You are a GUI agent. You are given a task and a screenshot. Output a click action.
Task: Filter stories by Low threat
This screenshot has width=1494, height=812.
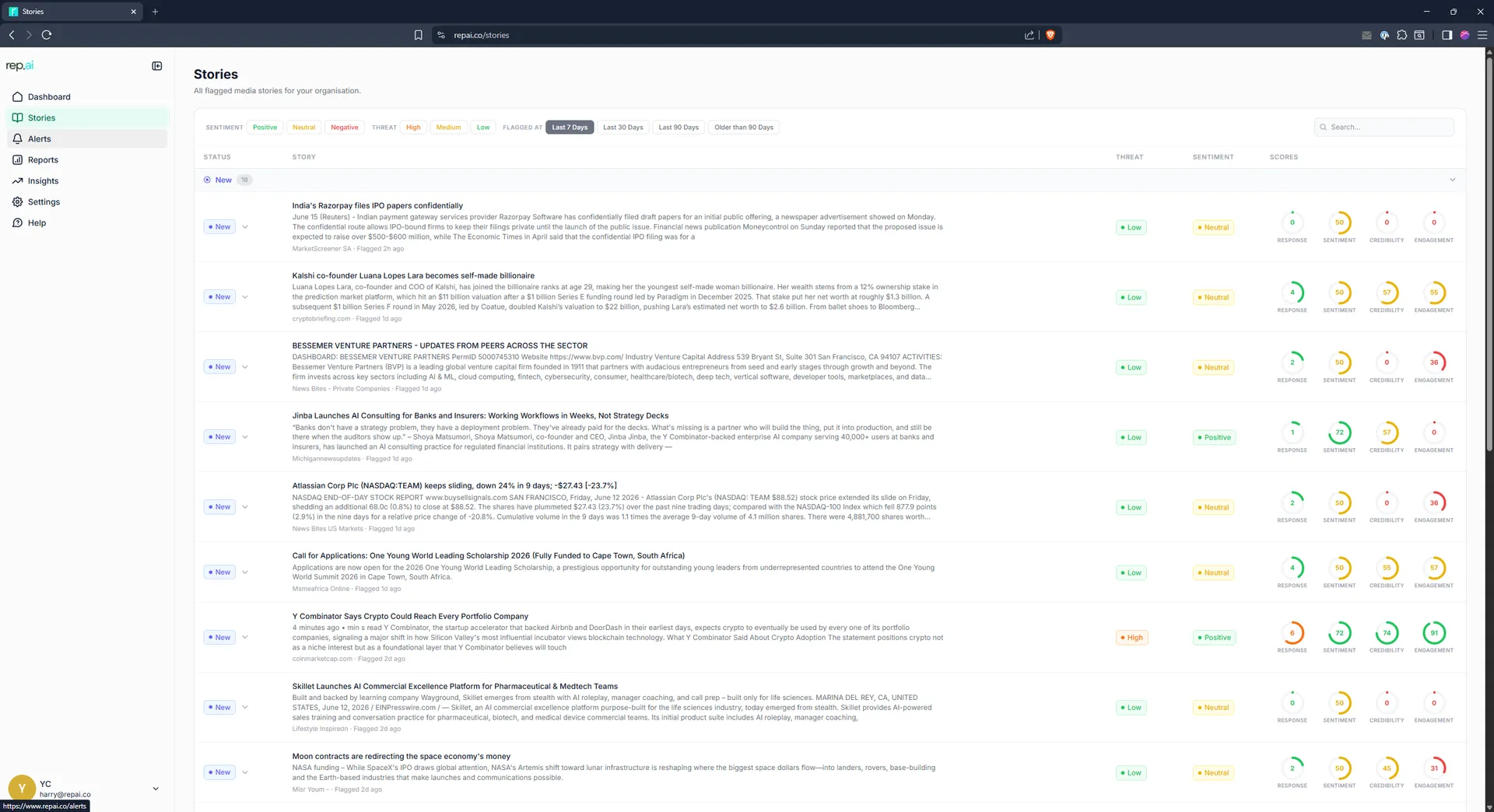point(483,128)
